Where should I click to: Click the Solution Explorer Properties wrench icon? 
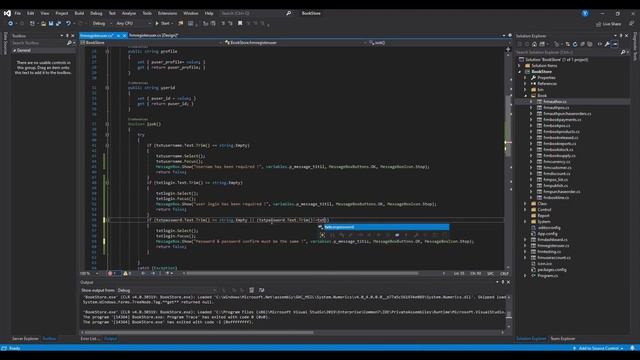[x=607, y=44]
